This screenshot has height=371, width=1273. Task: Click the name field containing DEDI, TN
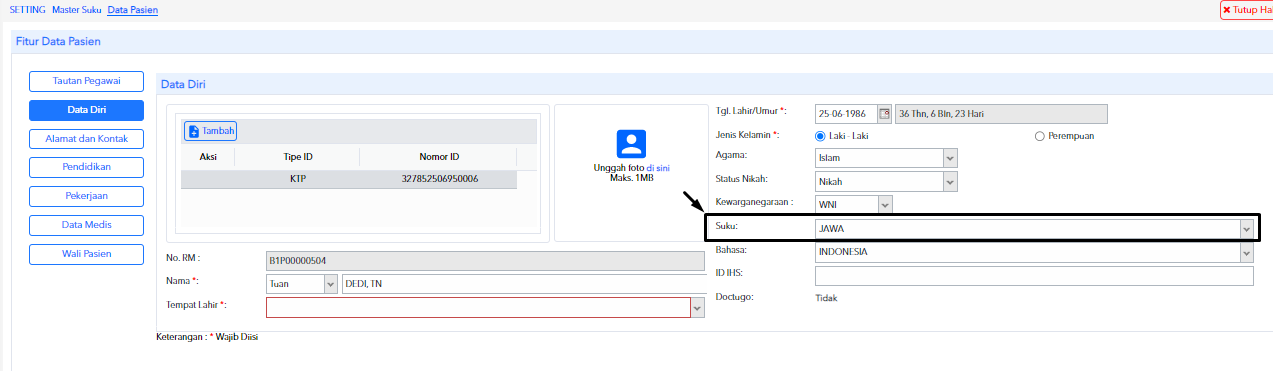(x=524, y=284)
